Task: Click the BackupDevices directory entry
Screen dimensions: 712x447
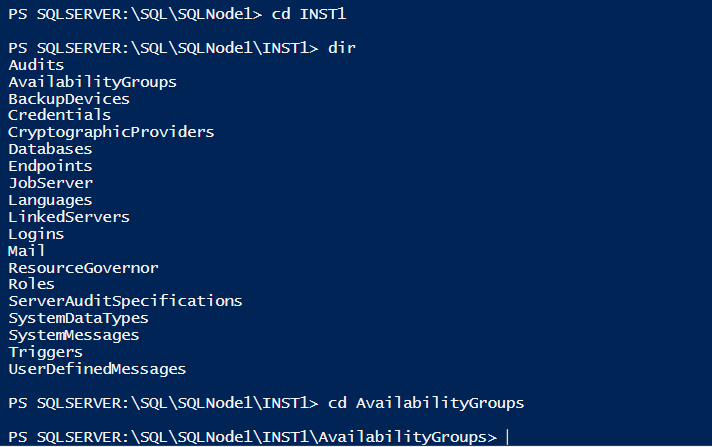Action: (x=68, y=99)
